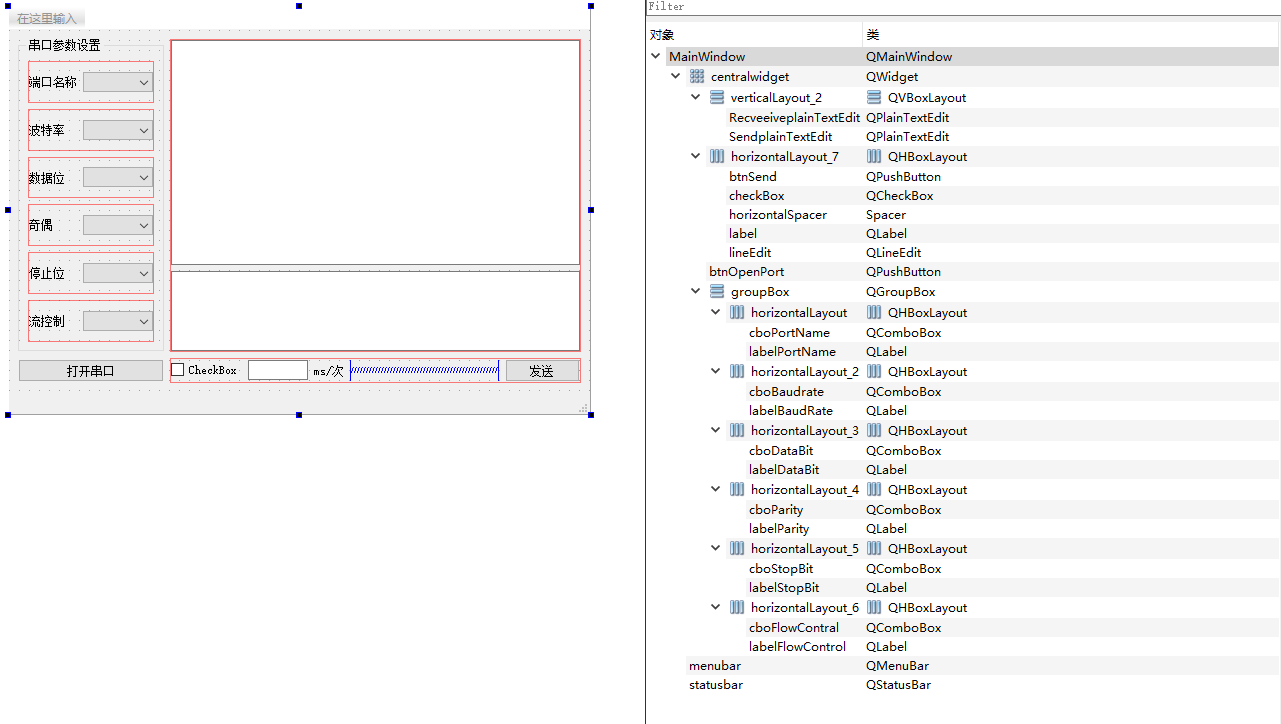Select btnSend in the object tree
The image size is (1281, 724).
[x=753, y=177]
